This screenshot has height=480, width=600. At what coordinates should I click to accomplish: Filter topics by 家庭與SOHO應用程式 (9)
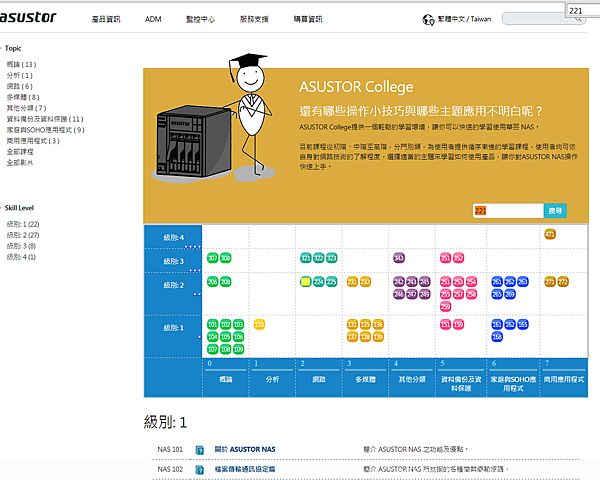[46, 130]
